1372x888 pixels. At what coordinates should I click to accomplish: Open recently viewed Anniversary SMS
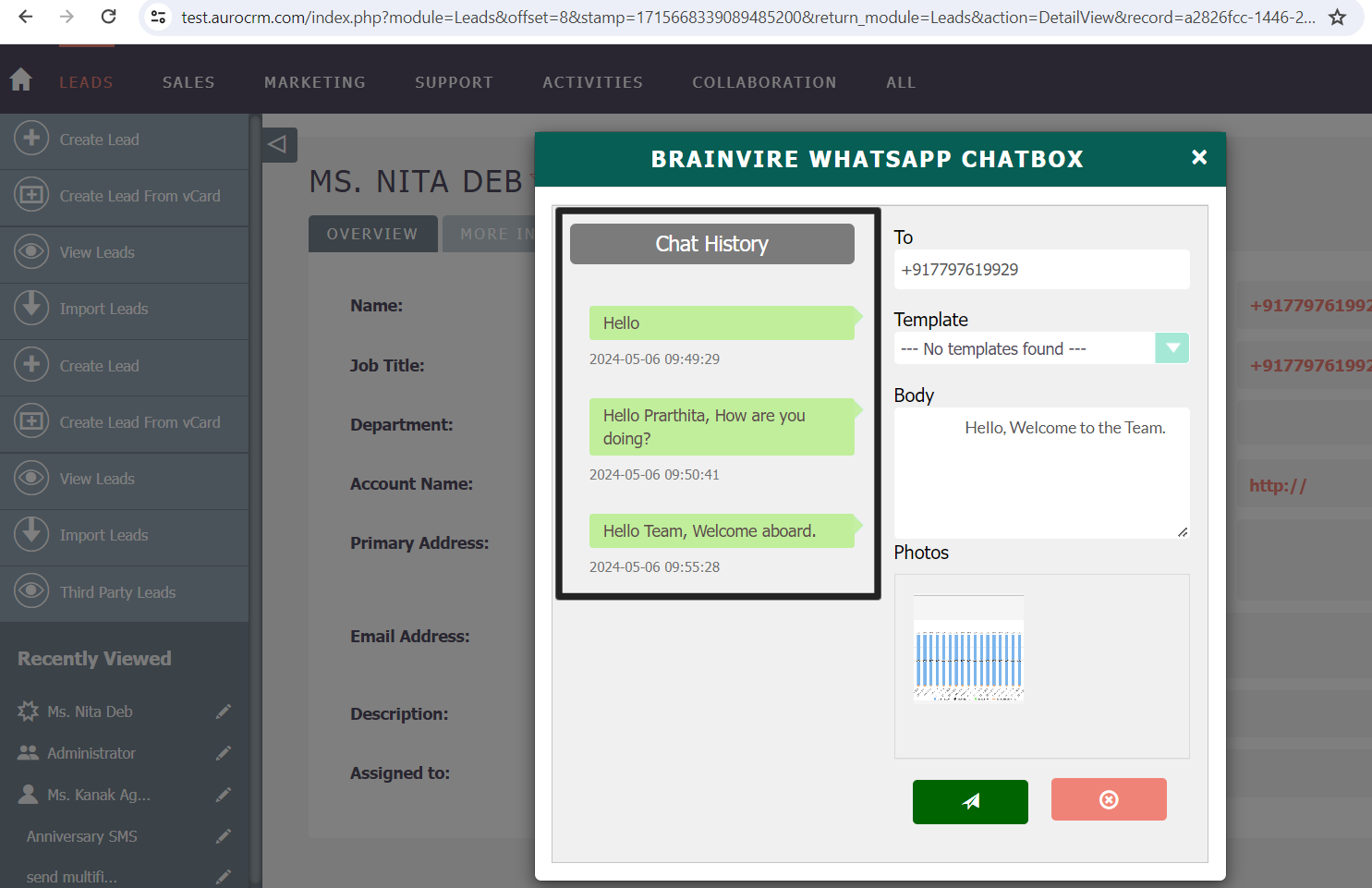click(x=81, y=836)
